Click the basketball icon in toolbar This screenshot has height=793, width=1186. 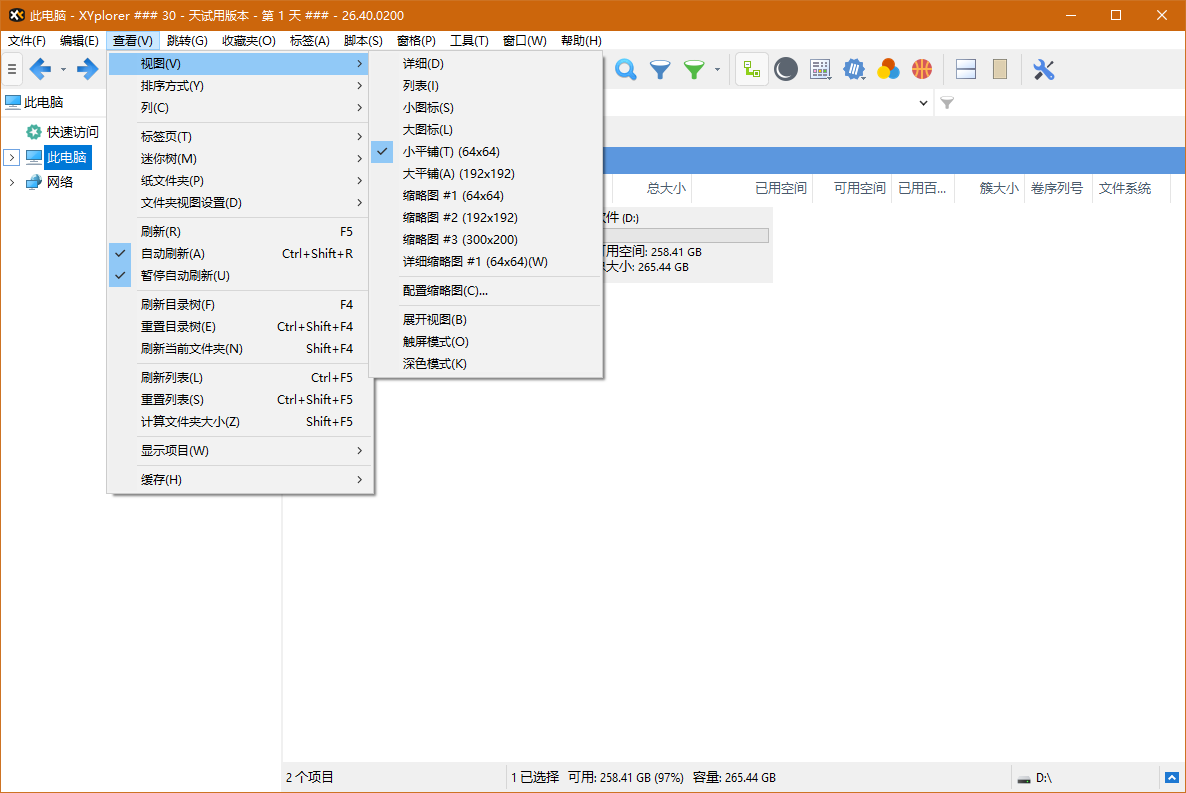(x=921, y=70)
